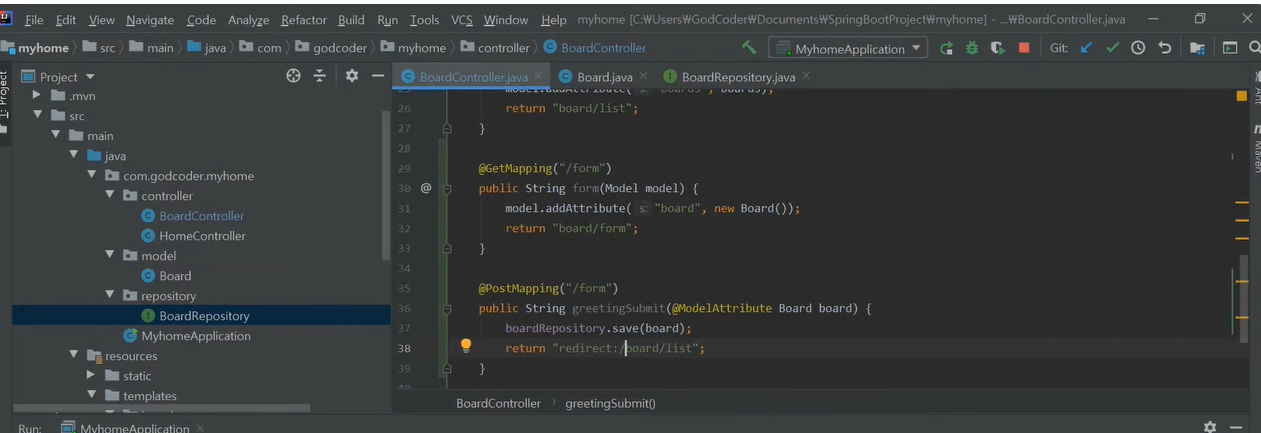Click the Debug bug icon

972,48
